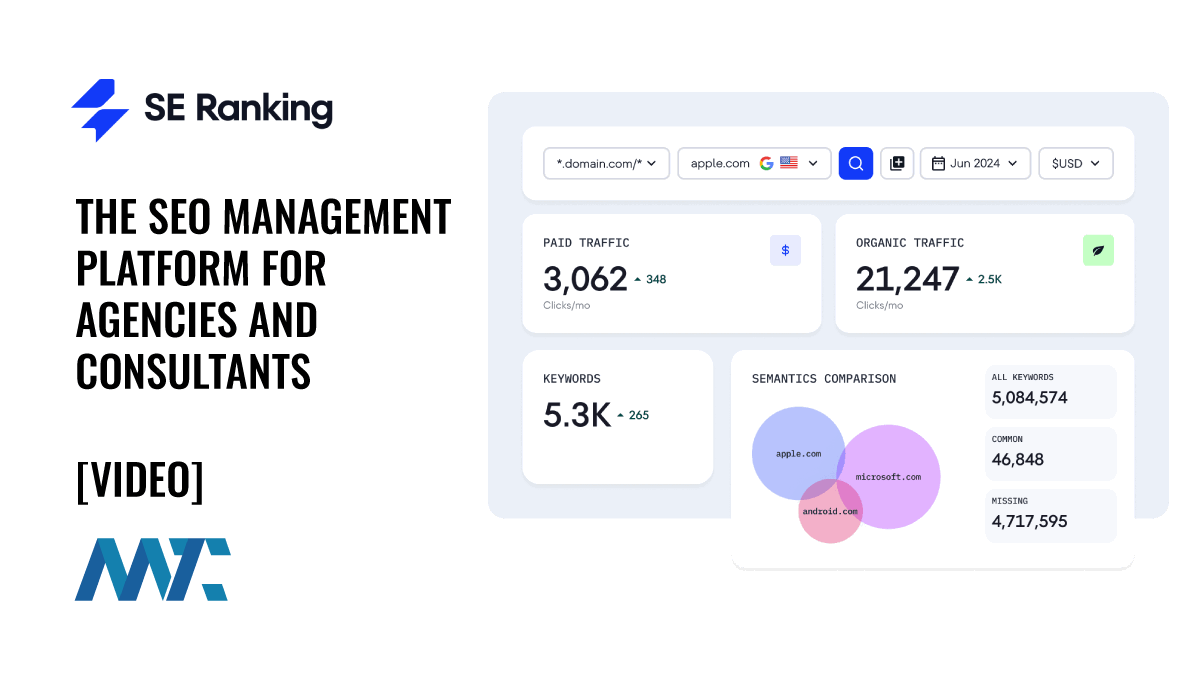Viewport: 1200px width, 675px height.
Task: Click the calendar icon beside Jun 2024
Action: click(938, 163)
